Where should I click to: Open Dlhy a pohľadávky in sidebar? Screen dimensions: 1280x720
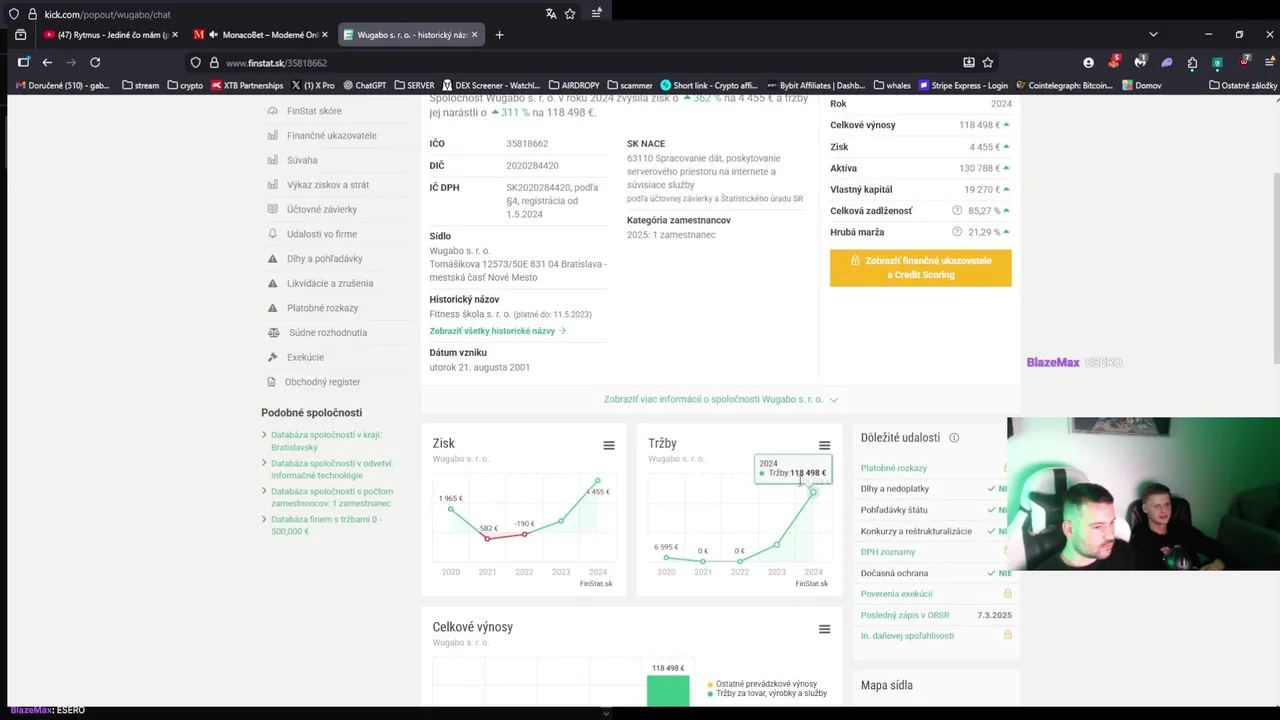point(324,259)
